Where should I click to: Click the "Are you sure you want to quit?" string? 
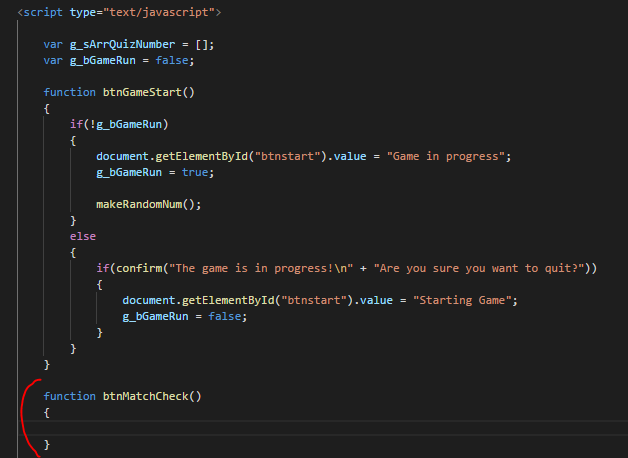click(479, 269)
